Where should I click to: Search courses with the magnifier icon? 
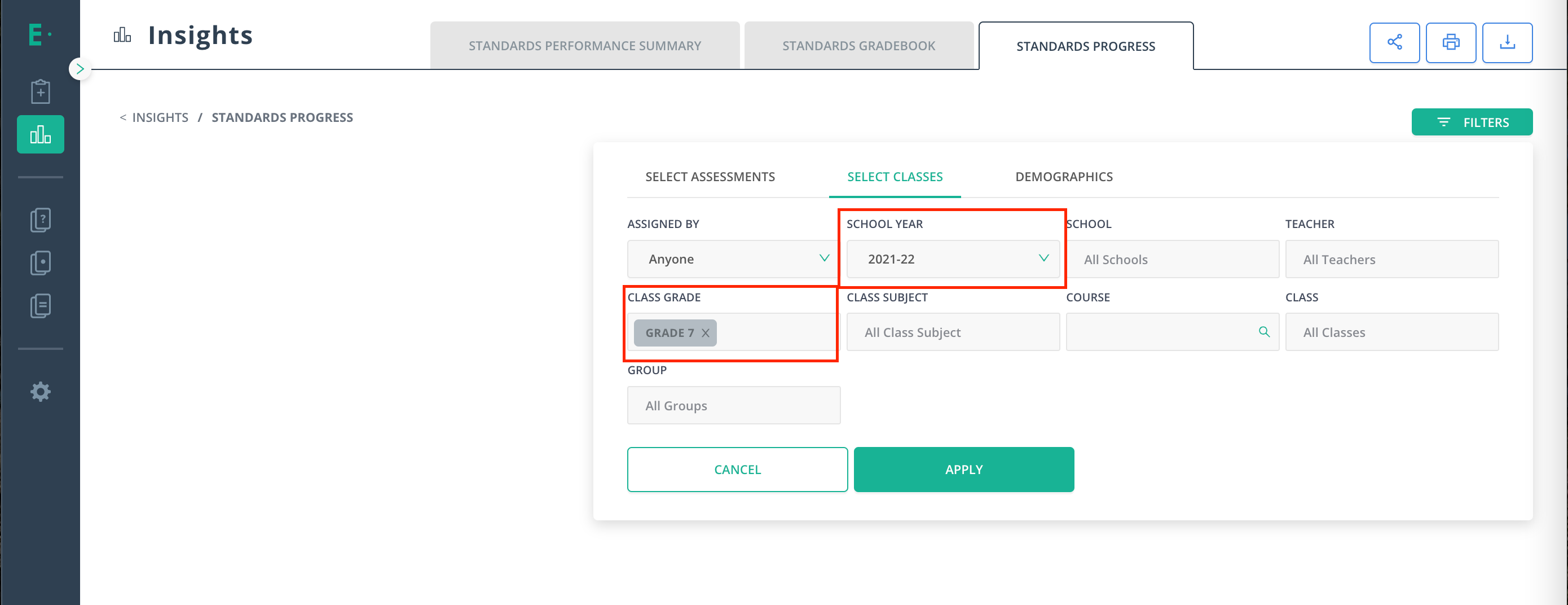coord(1263,331)
